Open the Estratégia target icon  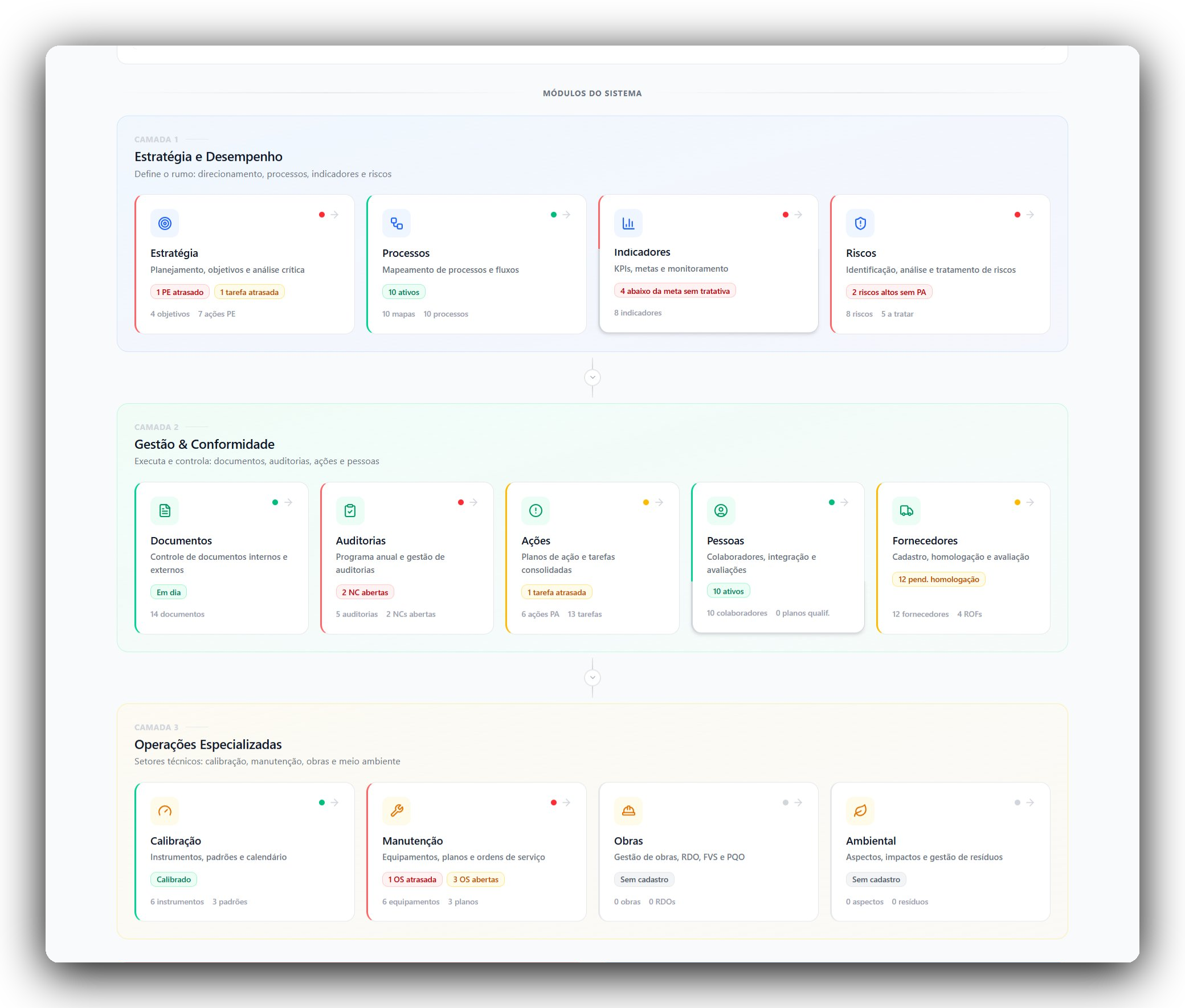pyautogui.click(x=165, y=223)
